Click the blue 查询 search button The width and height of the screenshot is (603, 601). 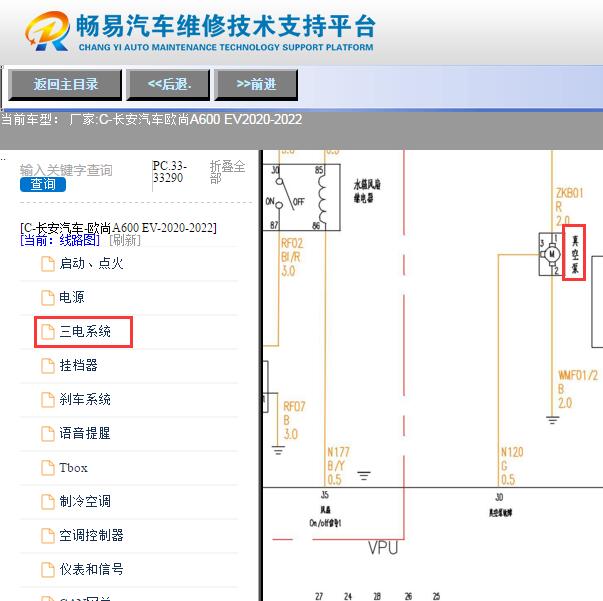click(x=43, y=184)
